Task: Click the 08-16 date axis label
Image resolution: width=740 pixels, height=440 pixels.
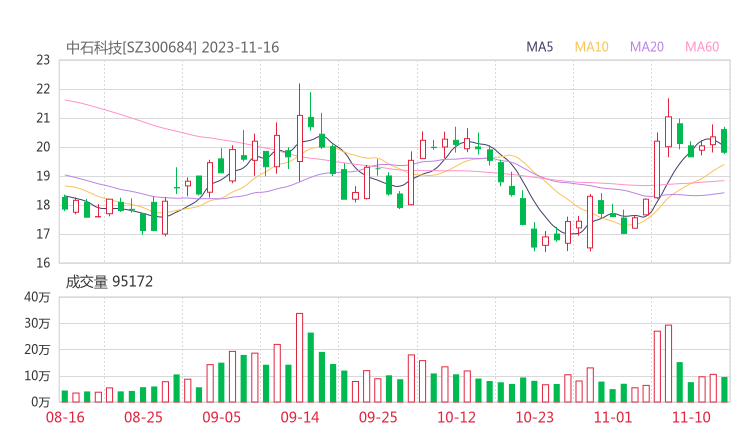Action: [65, 416]
